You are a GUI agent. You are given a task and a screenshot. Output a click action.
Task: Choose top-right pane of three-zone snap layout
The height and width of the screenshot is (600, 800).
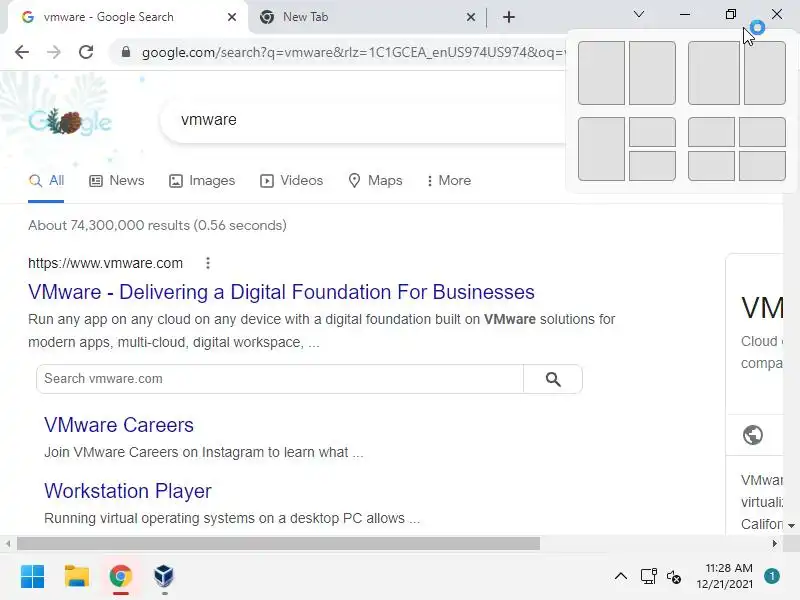click(653, 132)
